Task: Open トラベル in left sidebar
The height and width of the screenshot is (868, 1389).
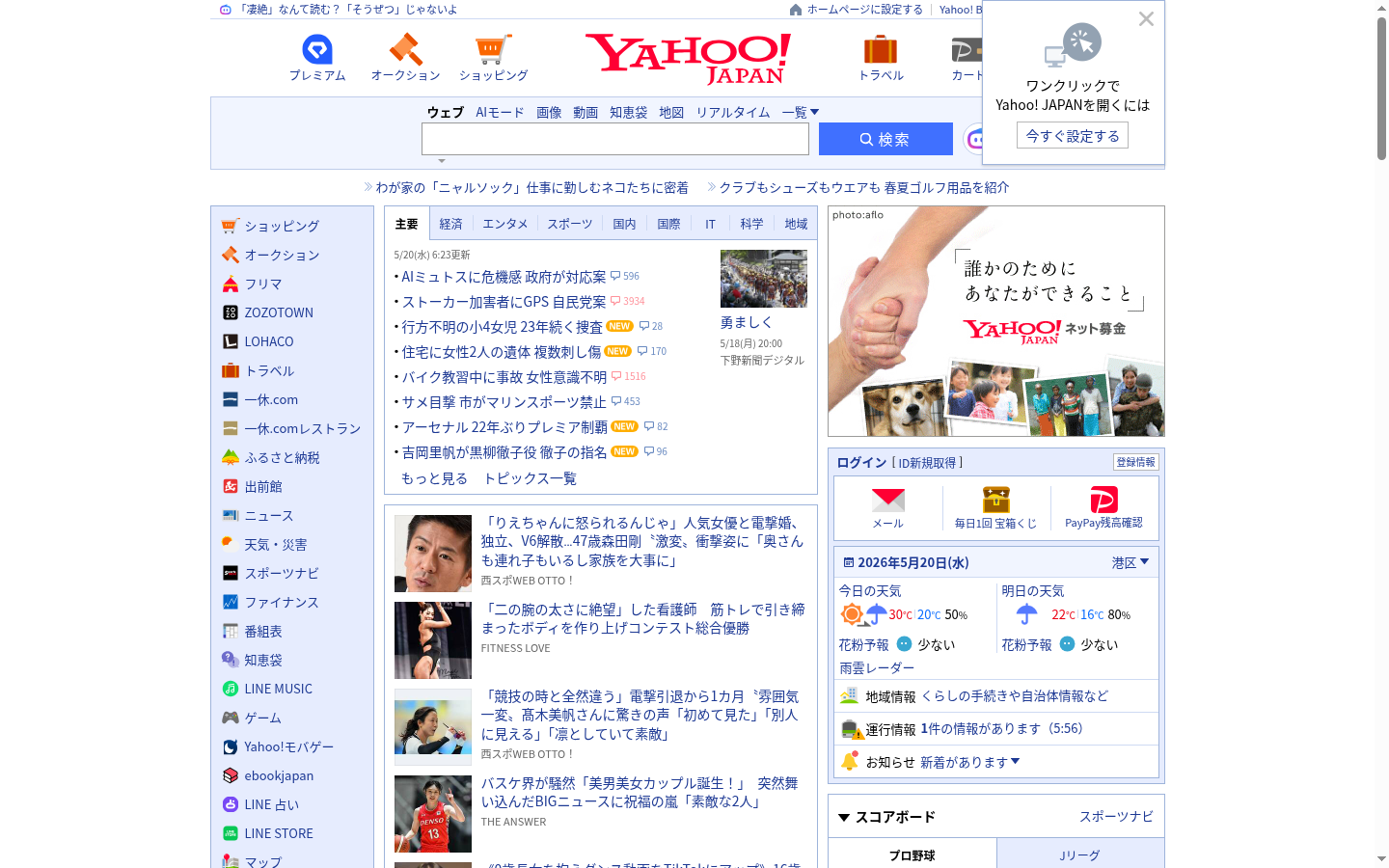Action: pos(269,370)
